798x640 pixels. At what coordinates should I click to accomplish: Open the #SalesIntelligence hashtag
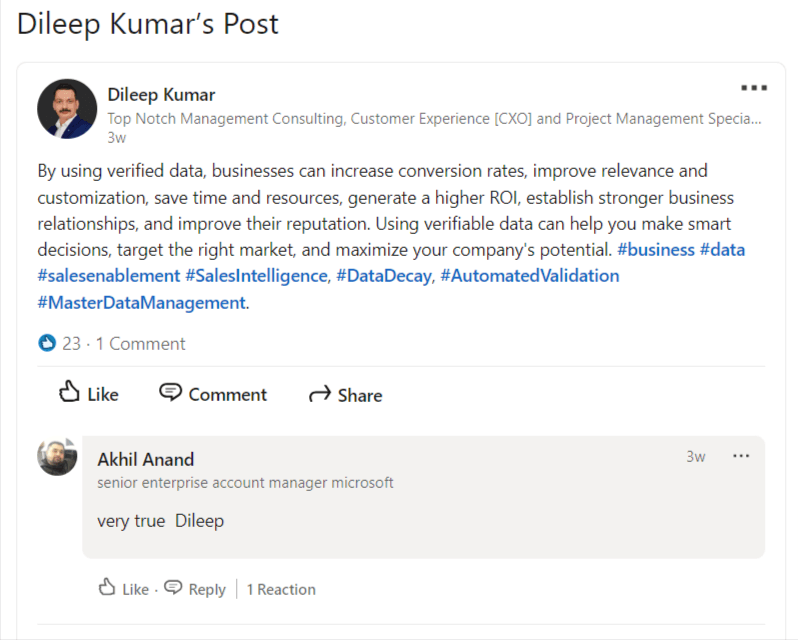point(256,275)
